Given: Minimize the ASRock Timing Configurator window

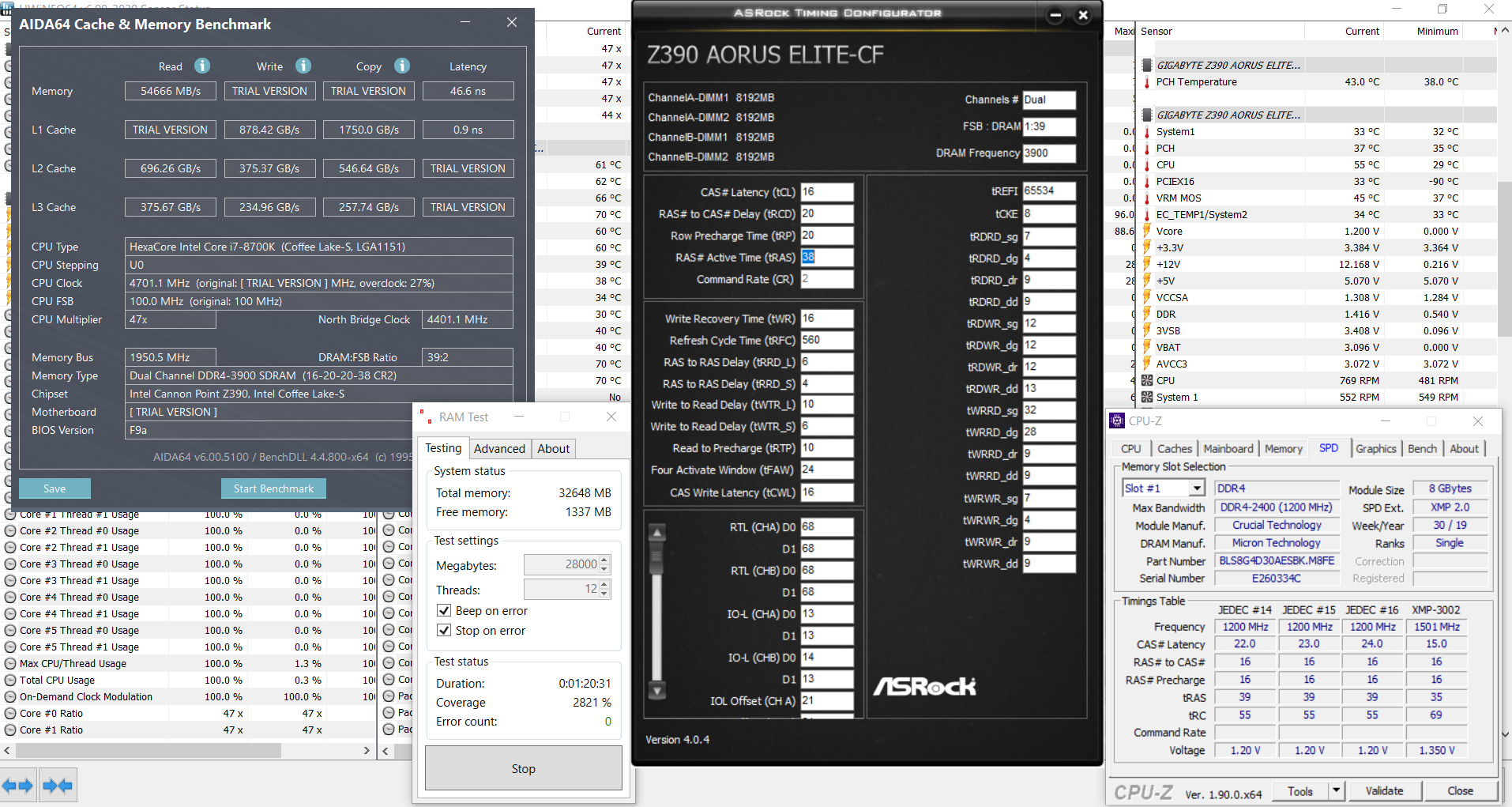Looking at the screenshot, I should point(1055,14).
